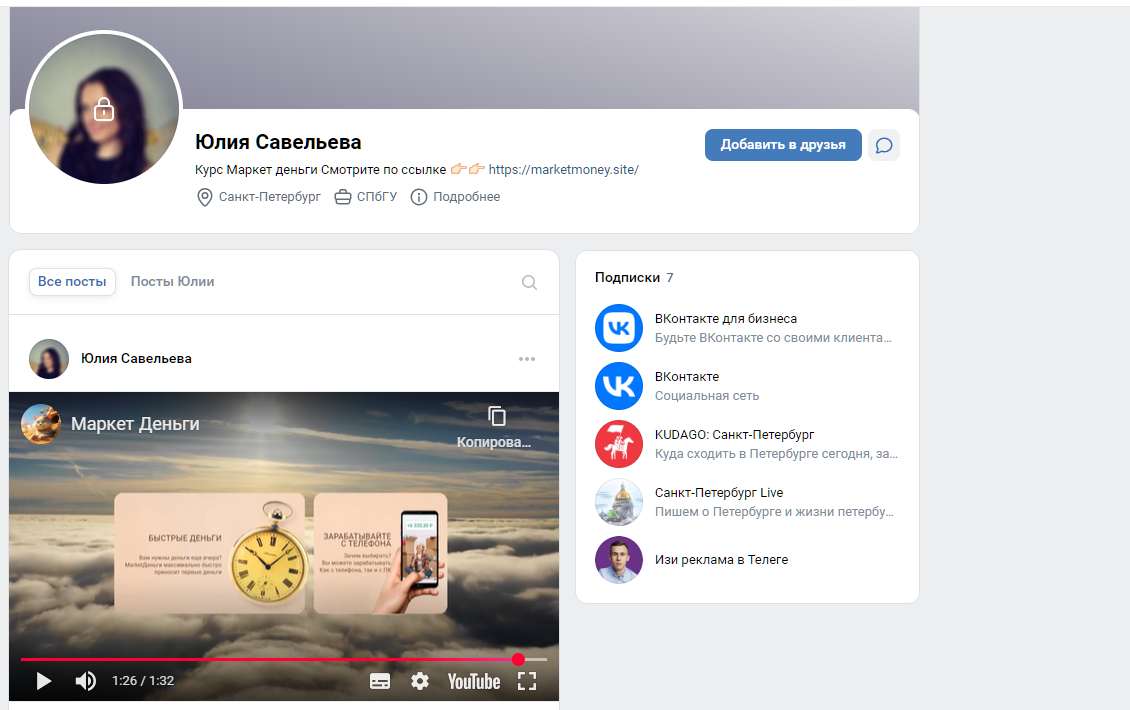Add Юлия Савельева to friends
The width and height of the screenshot is (1130, 710).
(783, 145)
